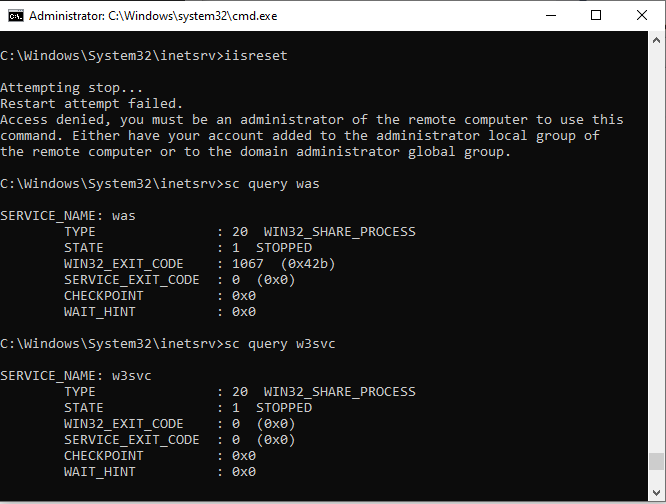Click the scrollbar up arrow
Screen dimensions: 666x504
(656, 40)
